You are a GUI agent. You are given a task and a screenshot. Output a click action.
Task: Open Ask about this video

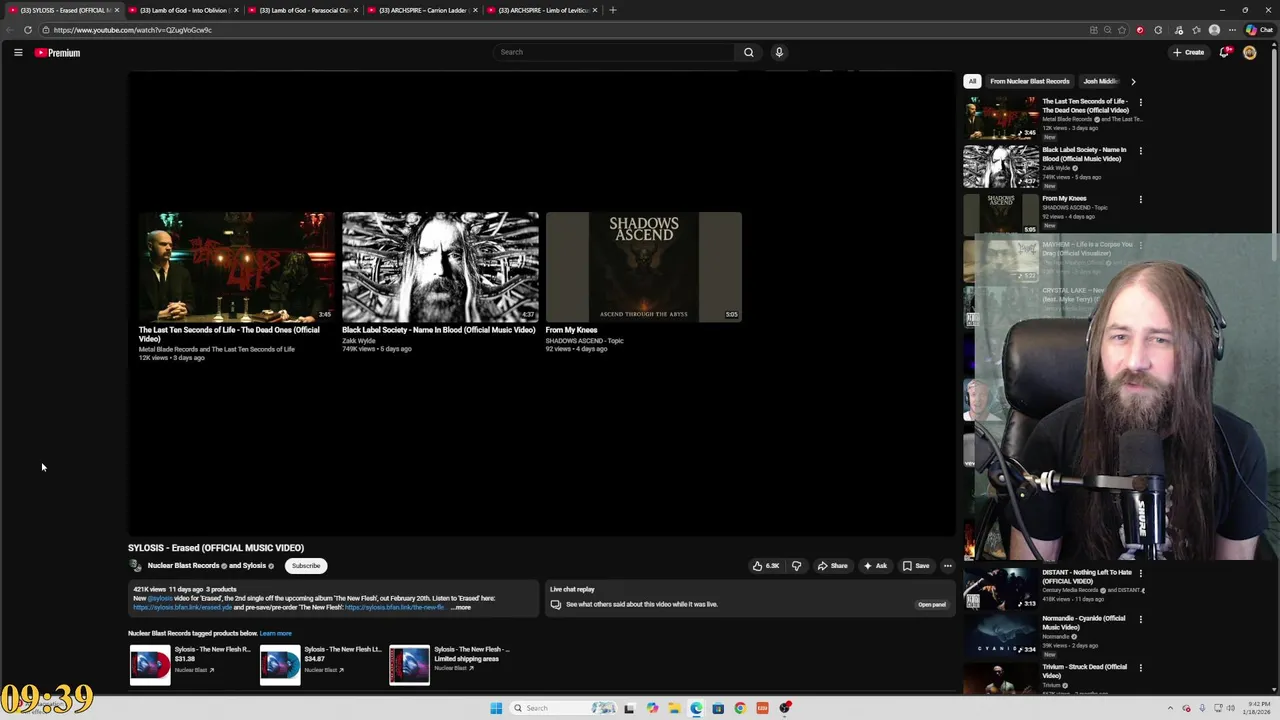tap(876, 566)
